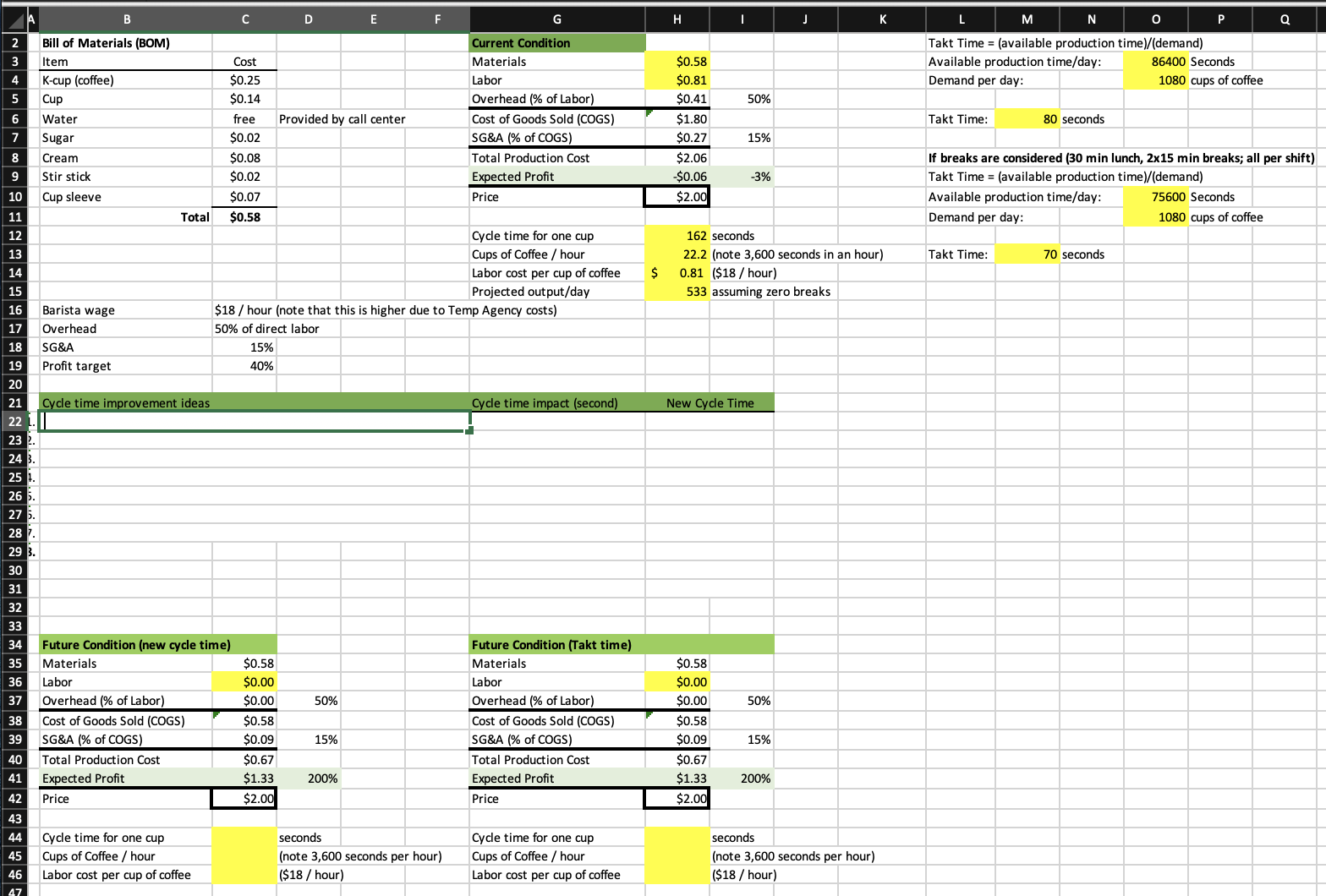
Task: Select the 75600 seconds value
Action: (x=1155, y=197)
